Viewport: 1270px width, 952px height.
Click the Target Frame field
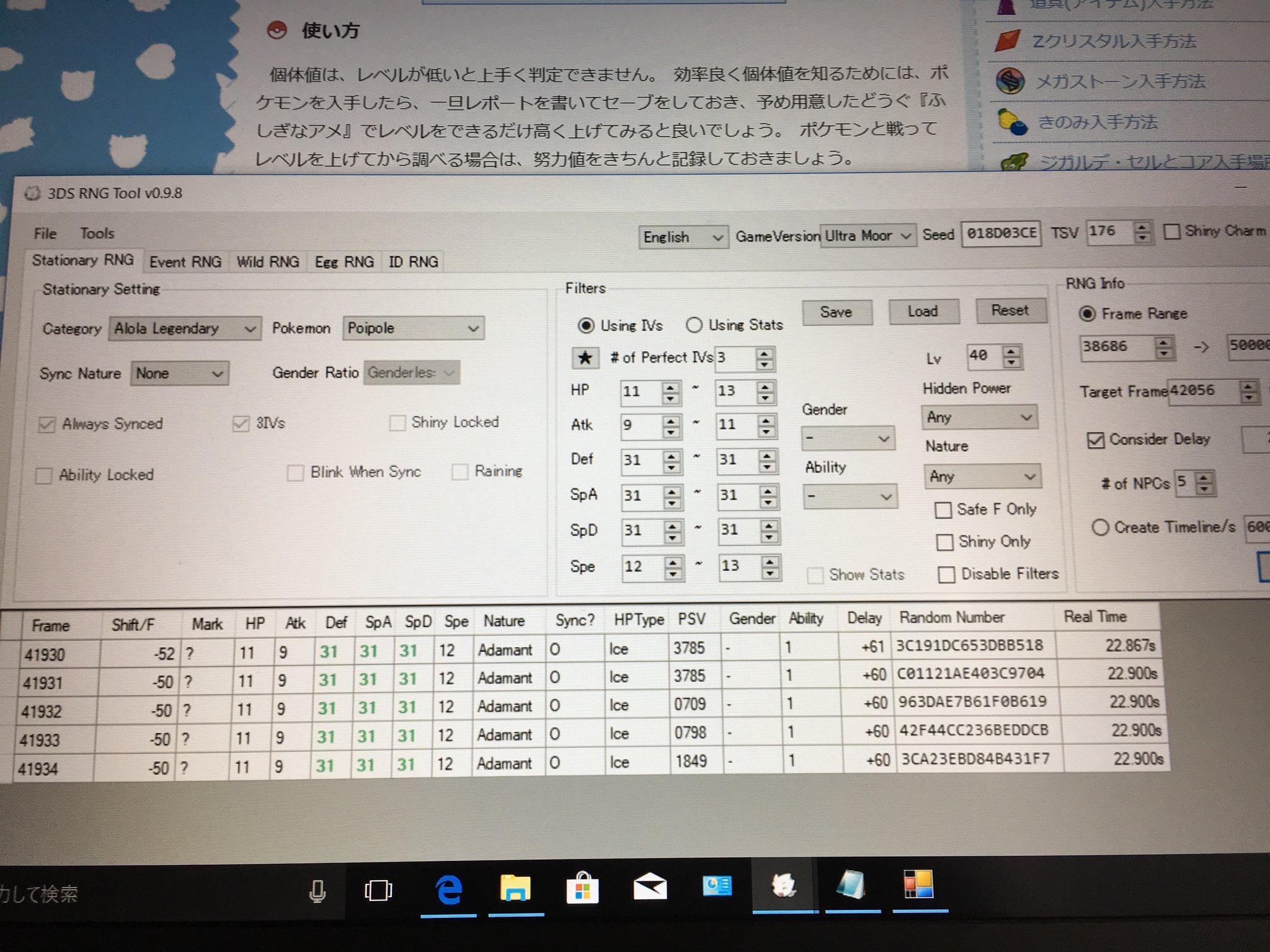[1204, 391]
